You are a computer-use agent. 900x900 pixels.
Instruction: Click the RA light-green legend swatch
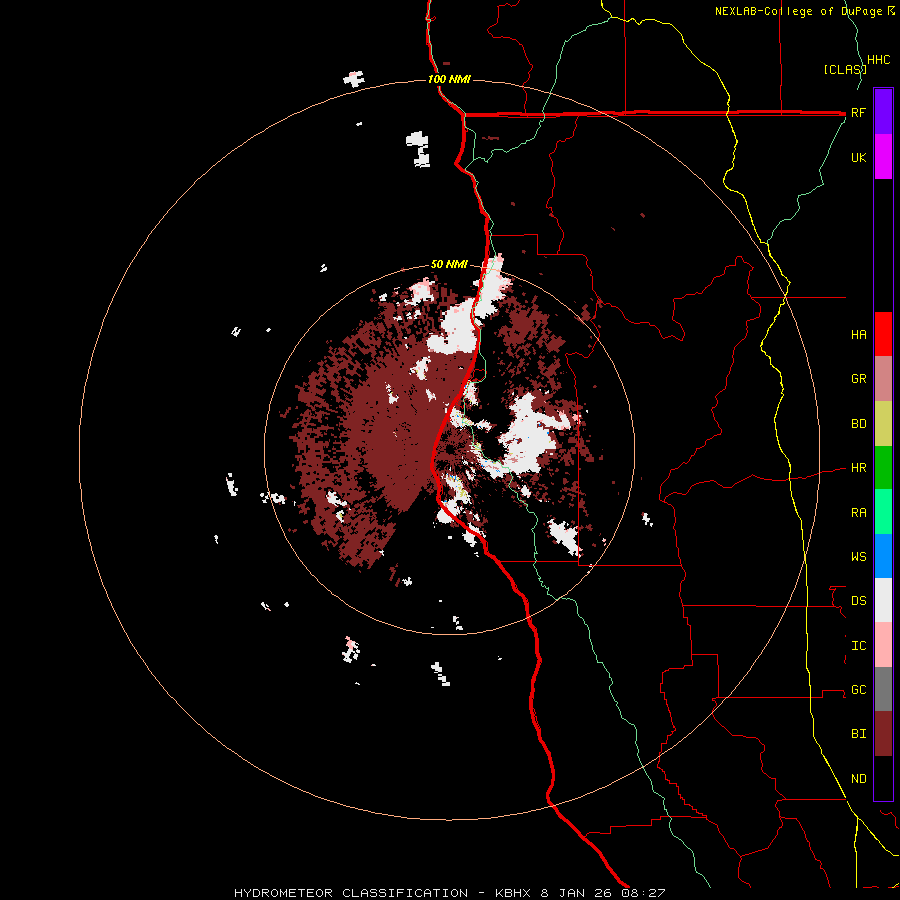pos(883,512)
